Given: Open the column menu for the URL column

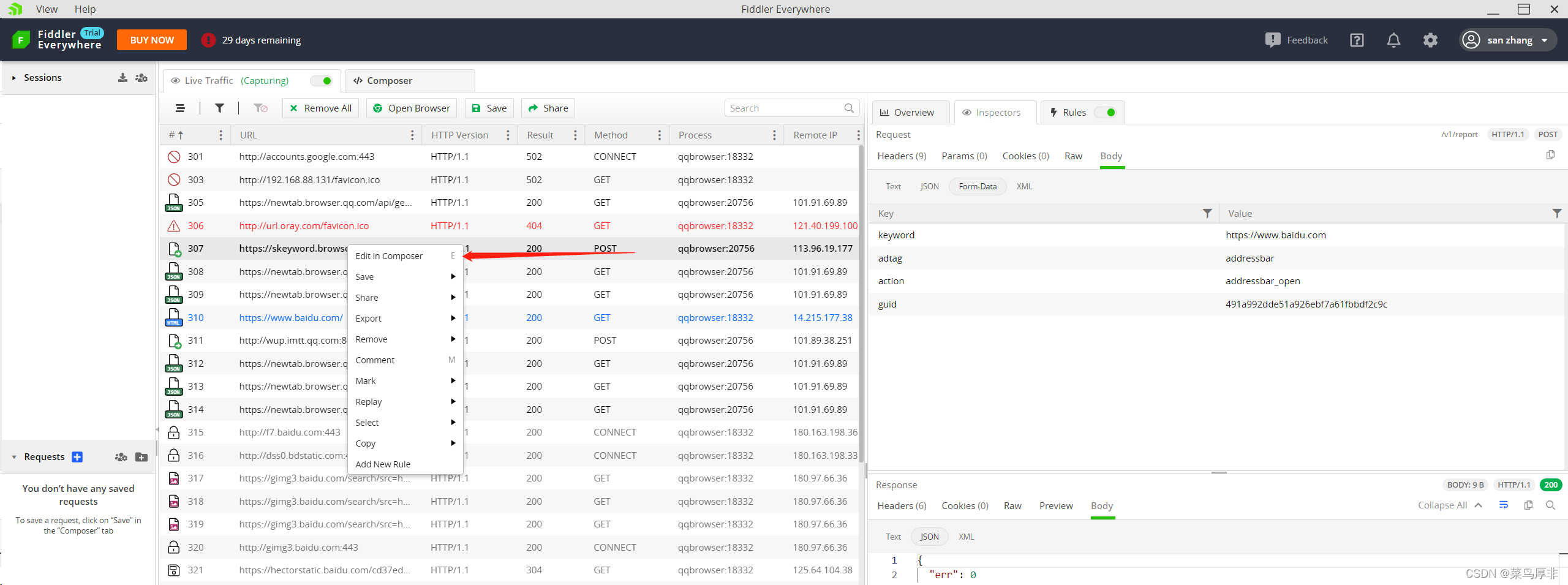Looking at the screenshot, I should (412, 135).
